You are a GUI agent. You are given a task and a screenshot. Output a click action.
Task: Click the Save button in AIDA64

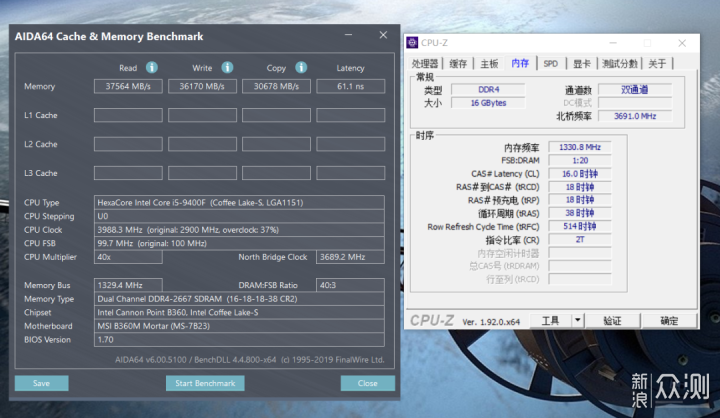coord(41,383)
